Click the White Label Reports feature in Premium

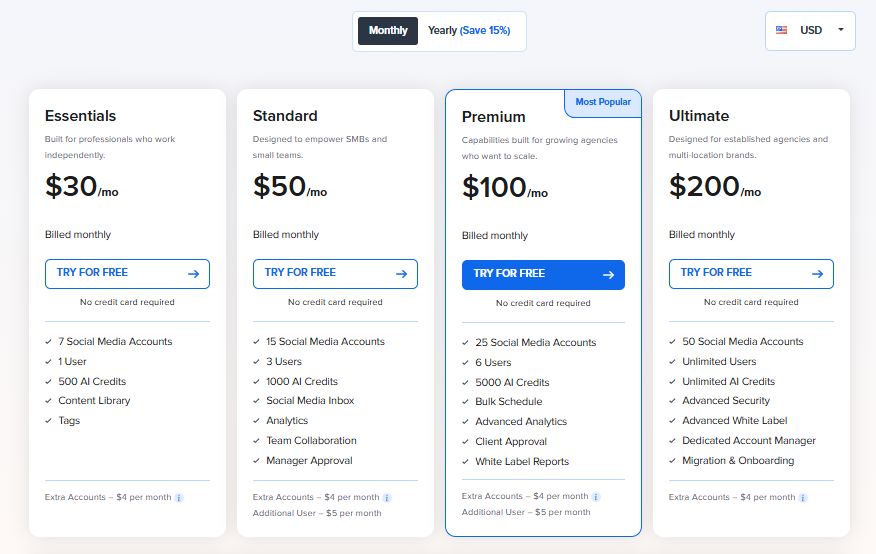click(522, 462)
